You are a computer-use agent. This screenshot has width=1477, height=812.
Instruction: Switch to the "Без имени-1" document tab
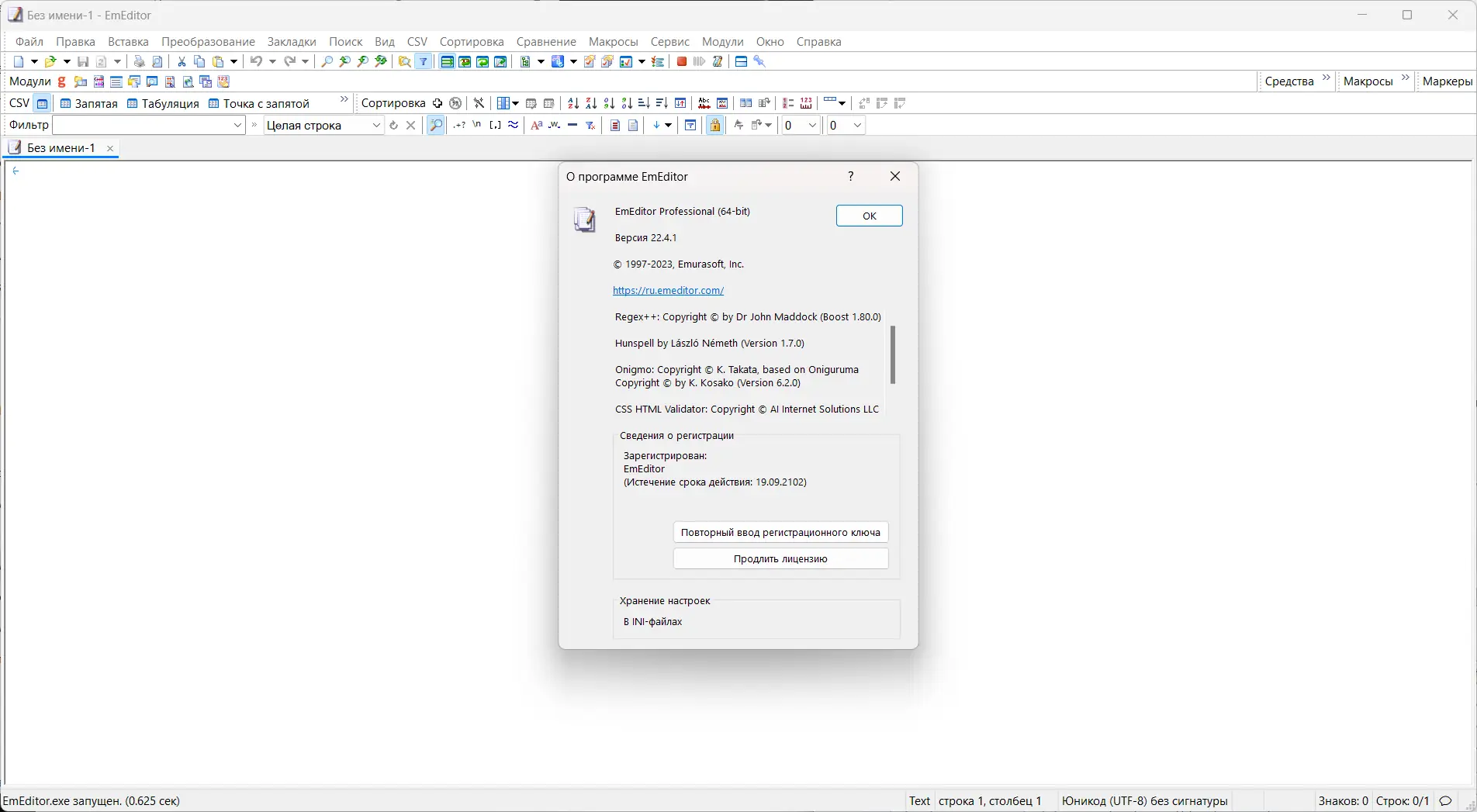click(x=61, y=147)
